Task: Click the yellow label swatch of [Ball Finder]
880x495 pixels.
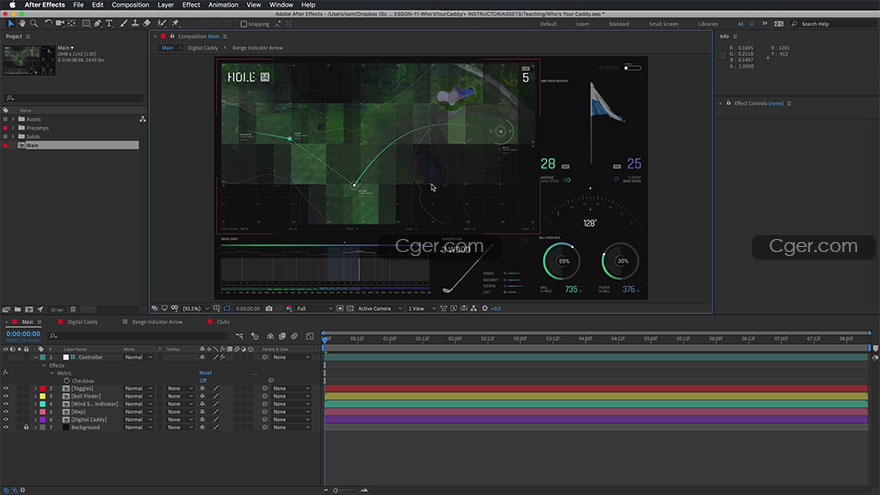Action: [43, 396]
